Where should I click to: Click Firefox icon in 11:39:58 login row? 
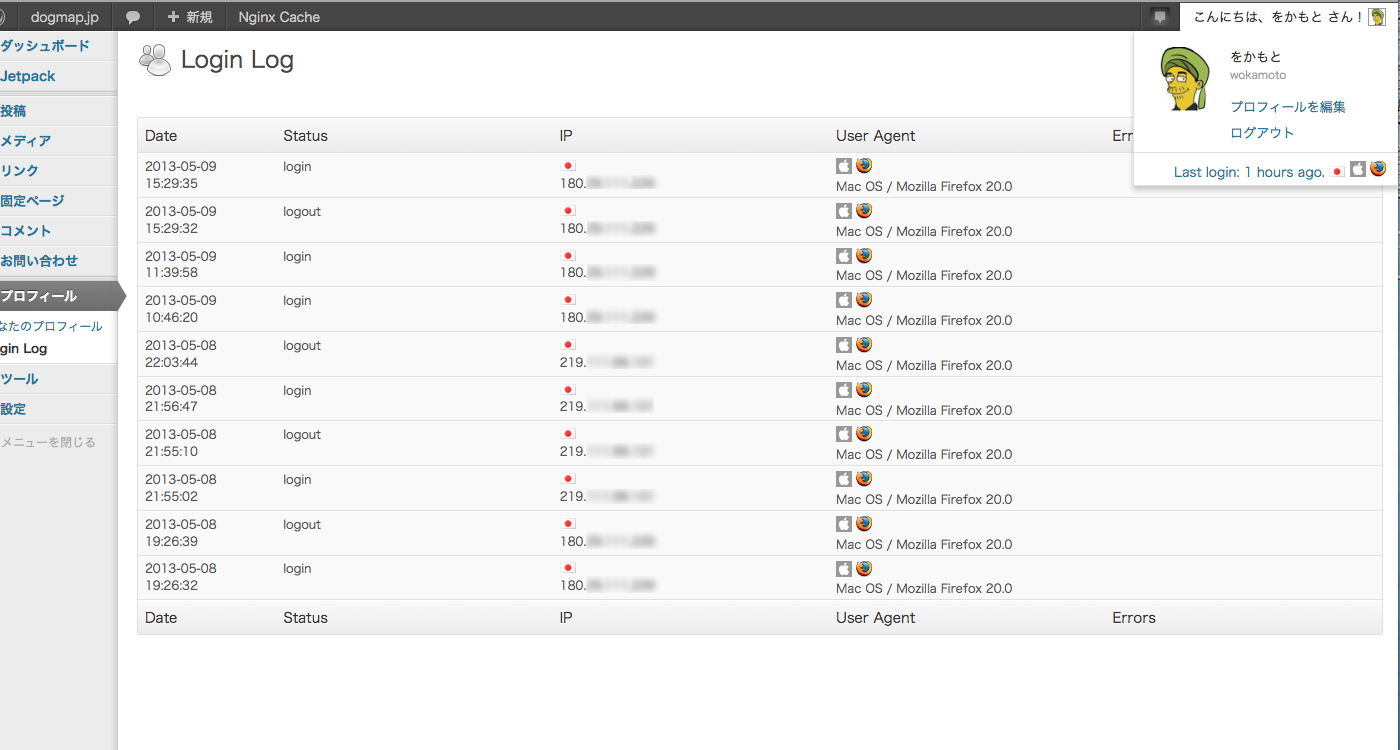click(x=864, y=256)
